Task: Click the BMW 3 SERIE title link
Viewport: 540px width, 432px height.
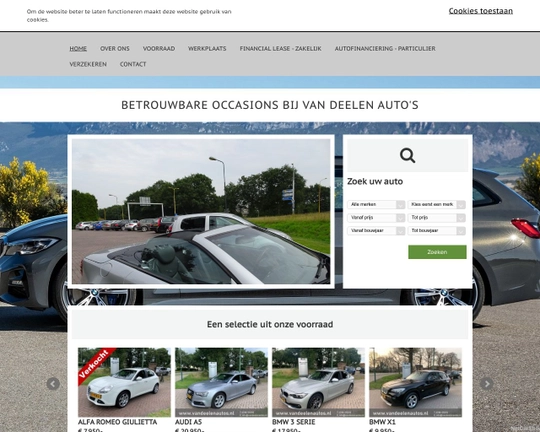Action: (293, 422)
